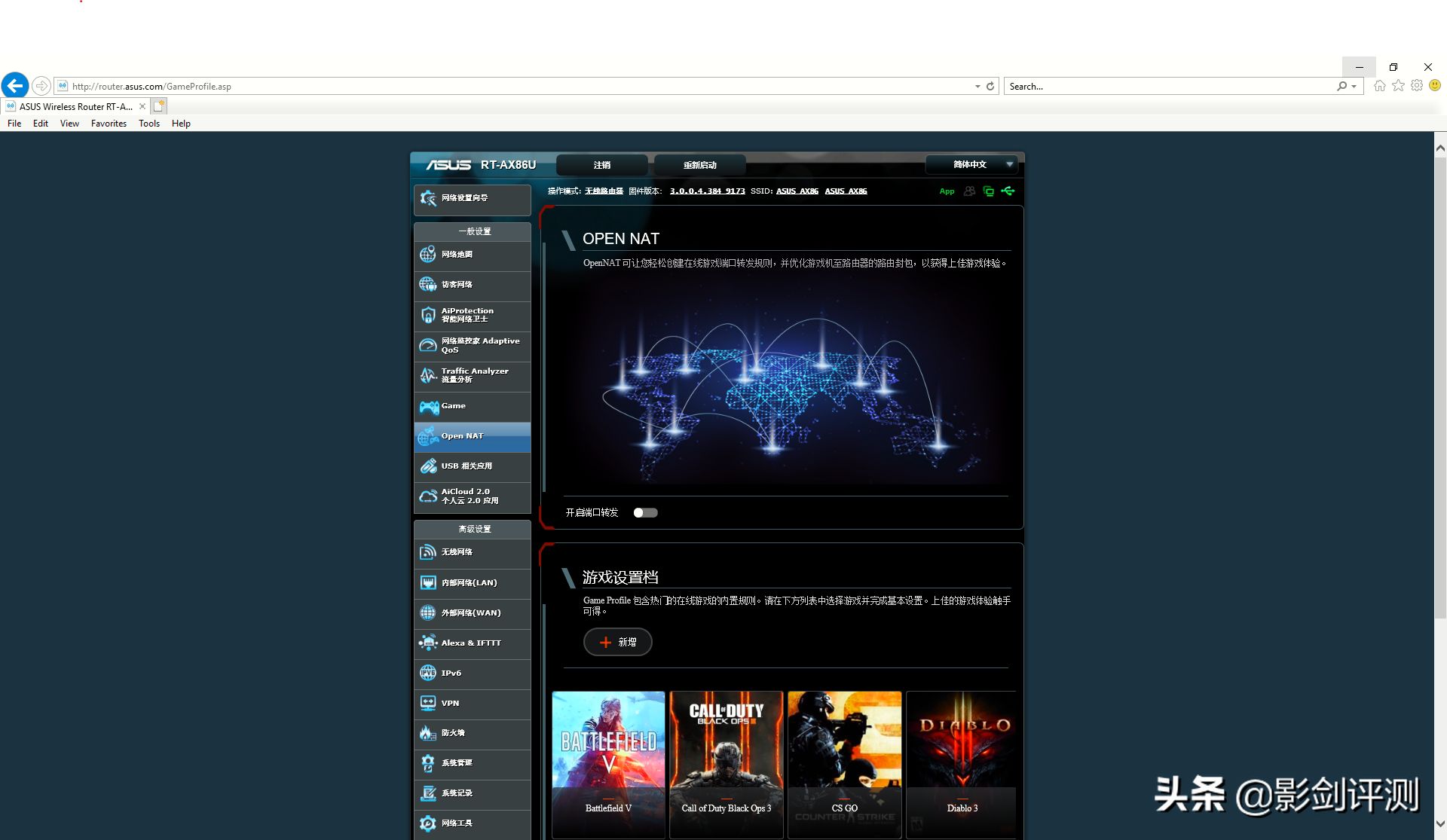Open the Guest Network icon
1447x840 pixels.
(x=428, y=285)
